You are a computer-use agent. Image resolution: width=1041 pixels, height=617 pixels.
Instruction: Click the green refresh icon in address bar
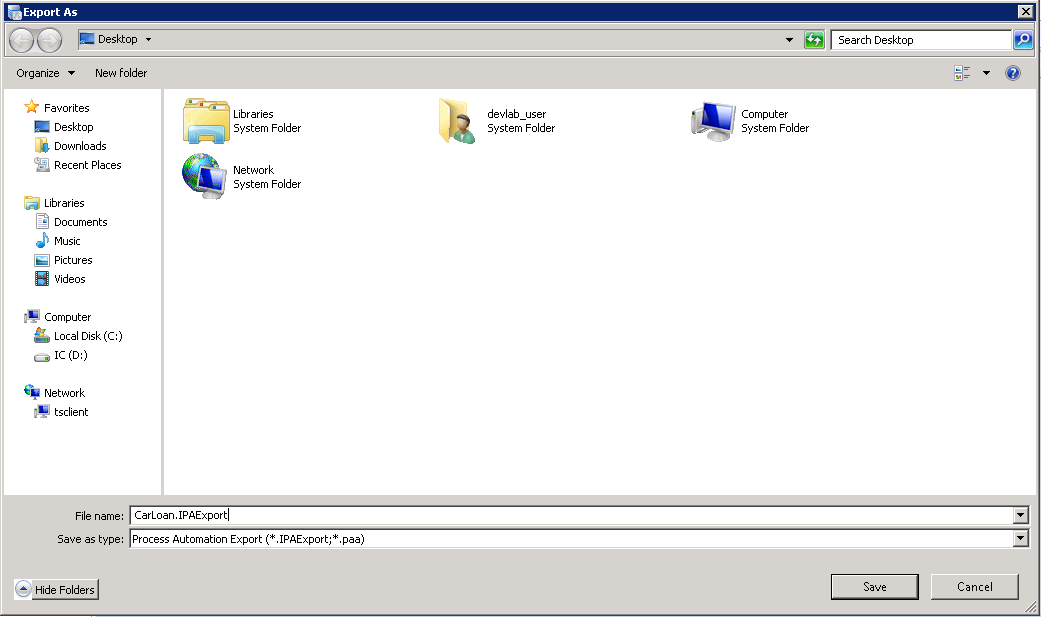click(814, 40)
